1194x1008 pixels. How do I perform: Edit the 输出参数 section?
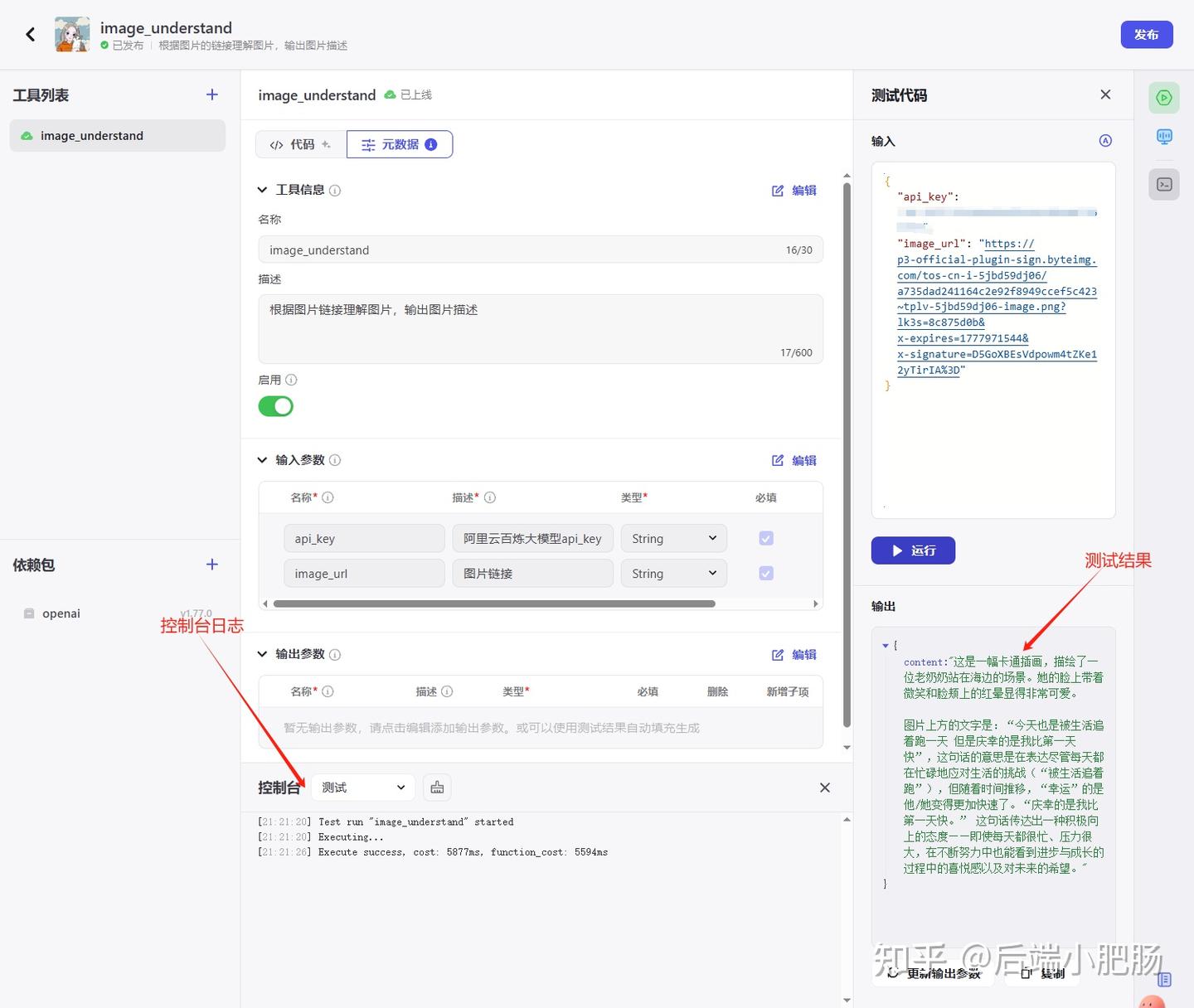(794, 654)
